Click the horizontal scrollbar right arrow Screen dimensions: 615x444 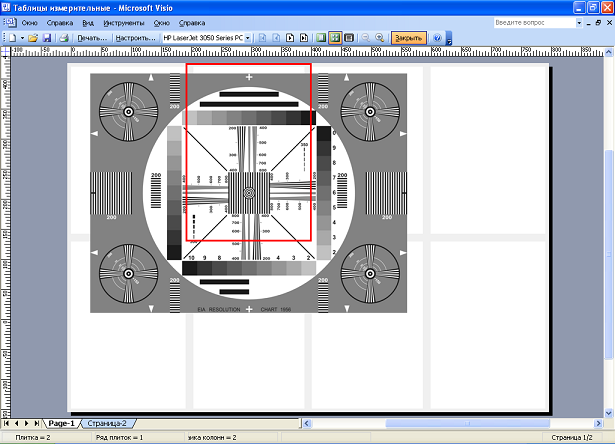pyautogui.click(x=599, y=423)
